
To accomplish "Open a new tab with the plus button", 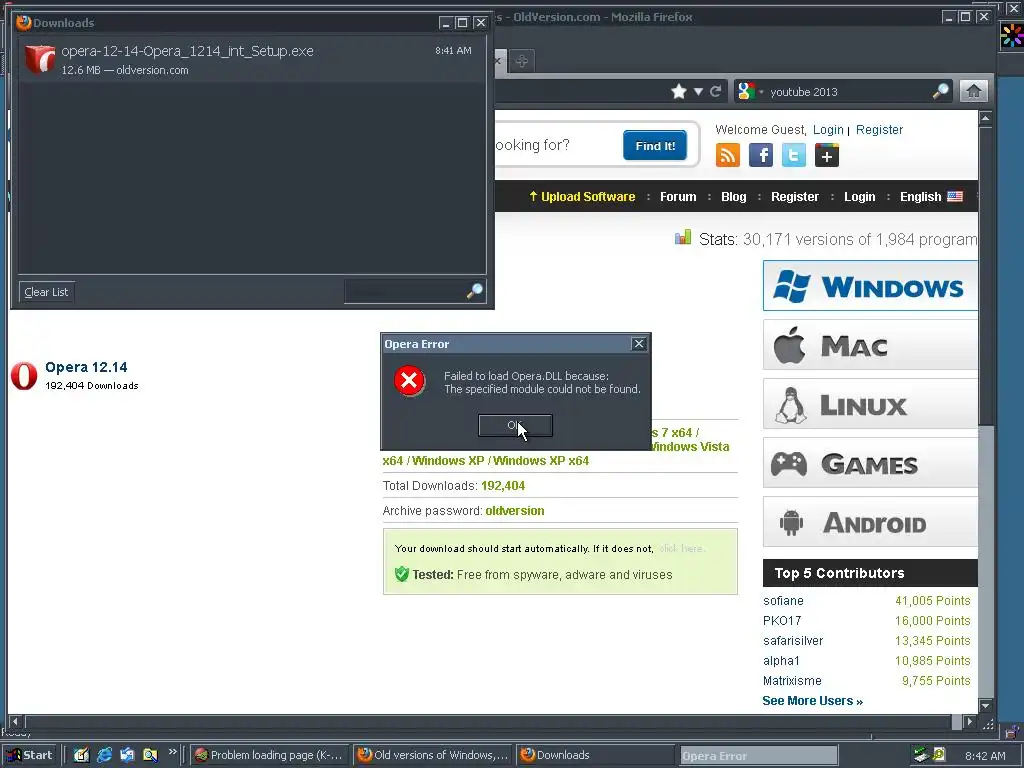I will tap(521, 61).
